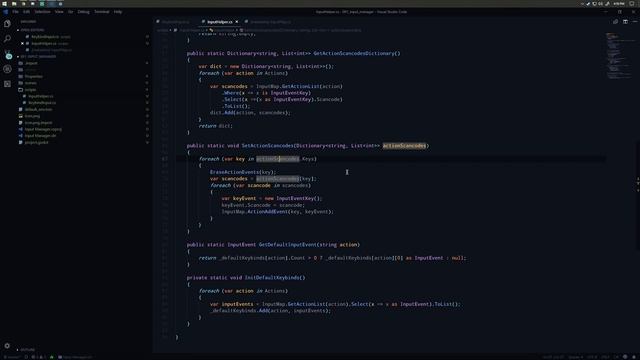
Task: Expand the Properties folder
Action: click(x=33, y=76)
